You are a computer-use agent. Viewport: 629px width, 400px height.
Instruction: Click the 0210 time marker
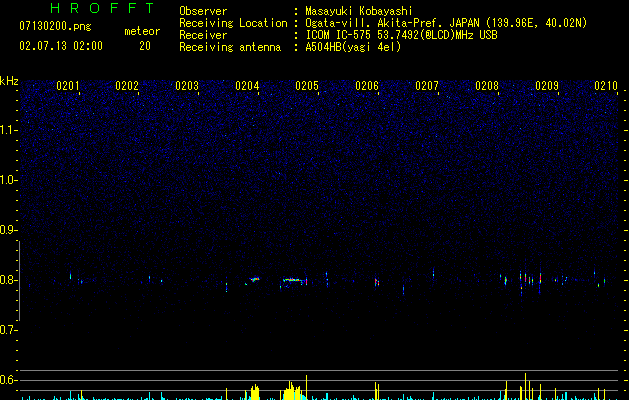click(x=606, y=86)
